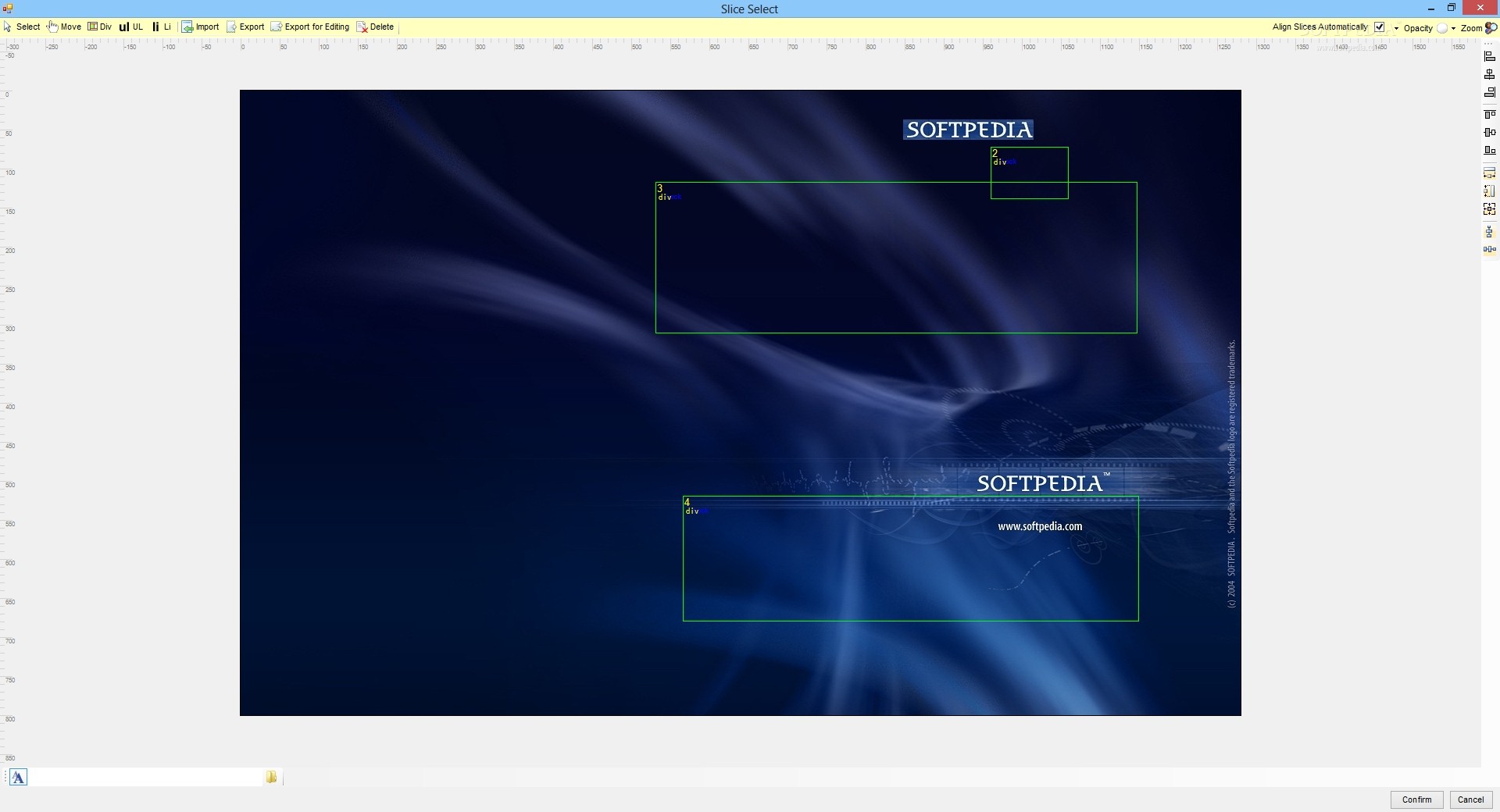1500x812 pixels.
Task: Click the Opacity circle control
Action: click(1442, 28)
